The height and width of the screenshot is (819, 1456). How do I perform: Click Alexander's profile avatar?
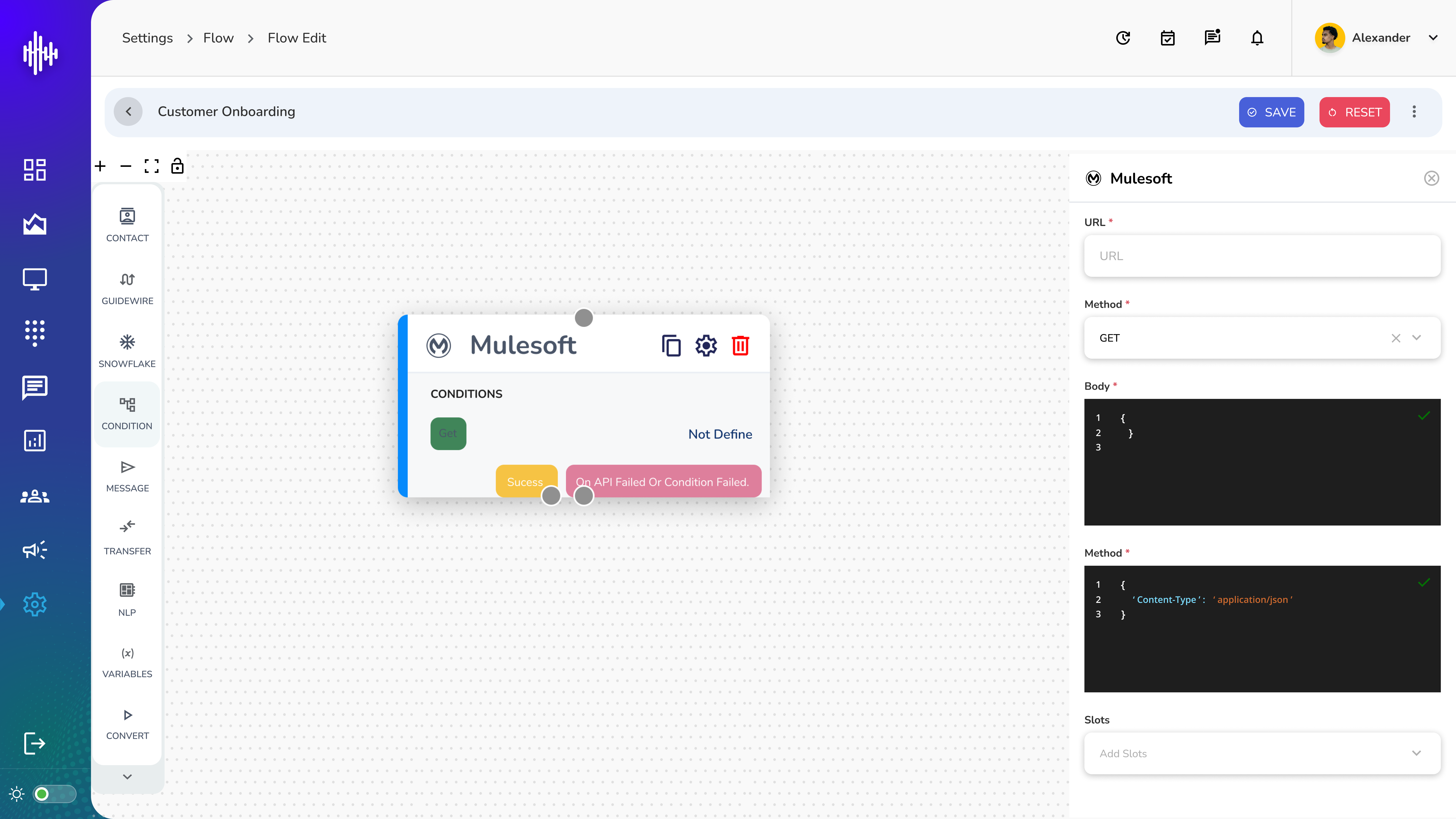pos(1329,38)
